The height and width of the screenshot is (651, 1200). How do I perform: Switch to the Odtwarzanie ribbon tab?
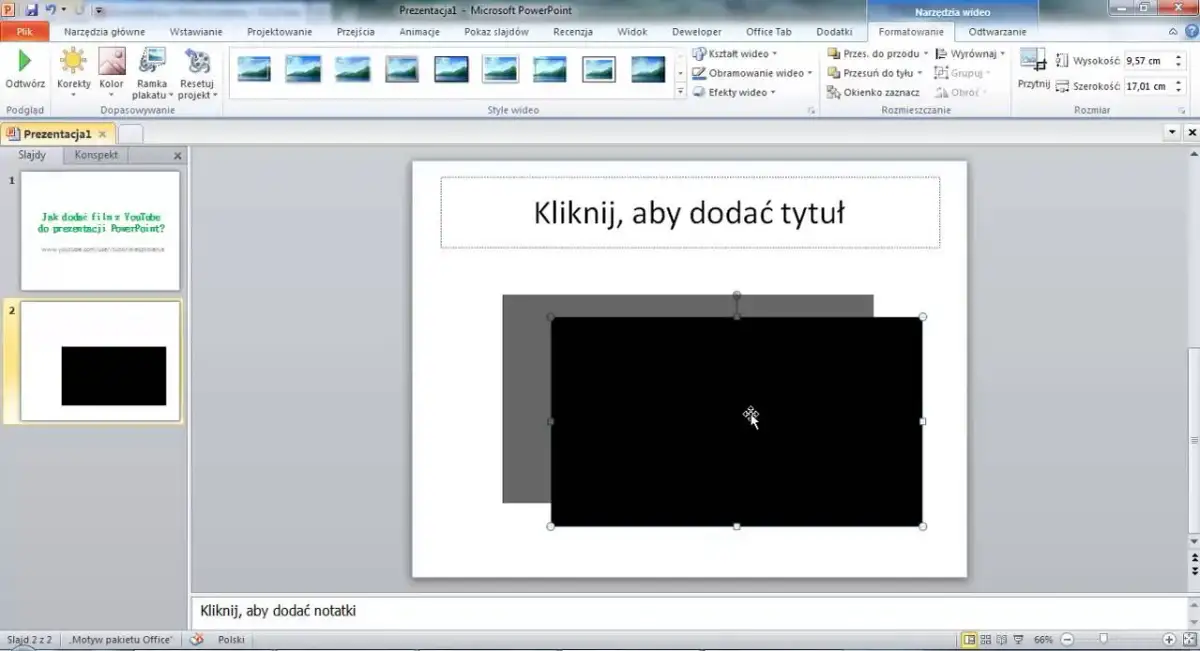997,31
